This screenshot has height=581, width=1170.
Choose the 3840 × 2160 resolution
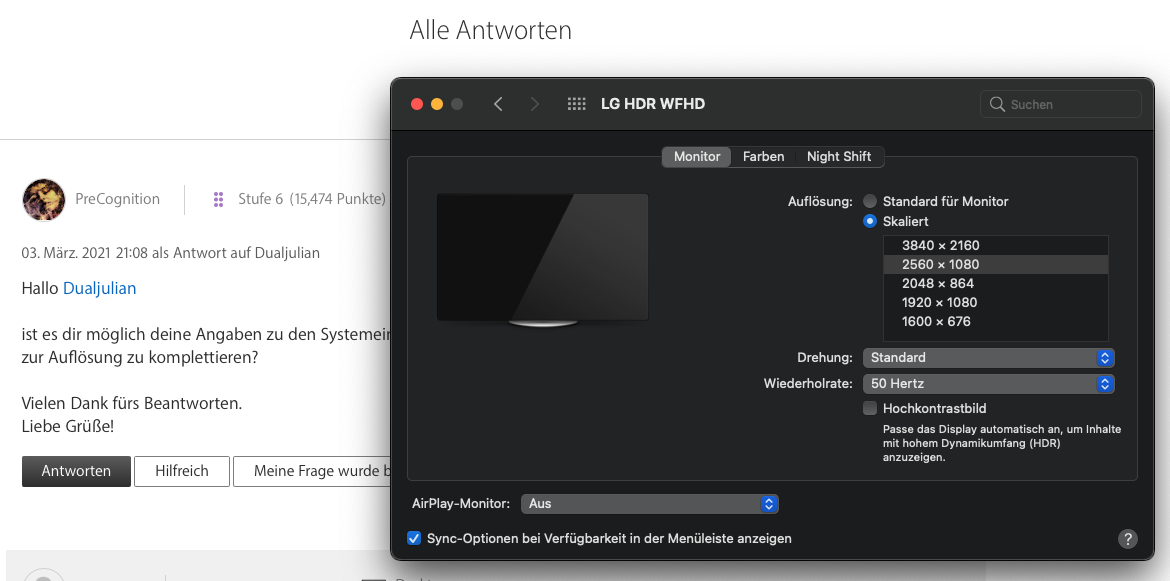995,245
